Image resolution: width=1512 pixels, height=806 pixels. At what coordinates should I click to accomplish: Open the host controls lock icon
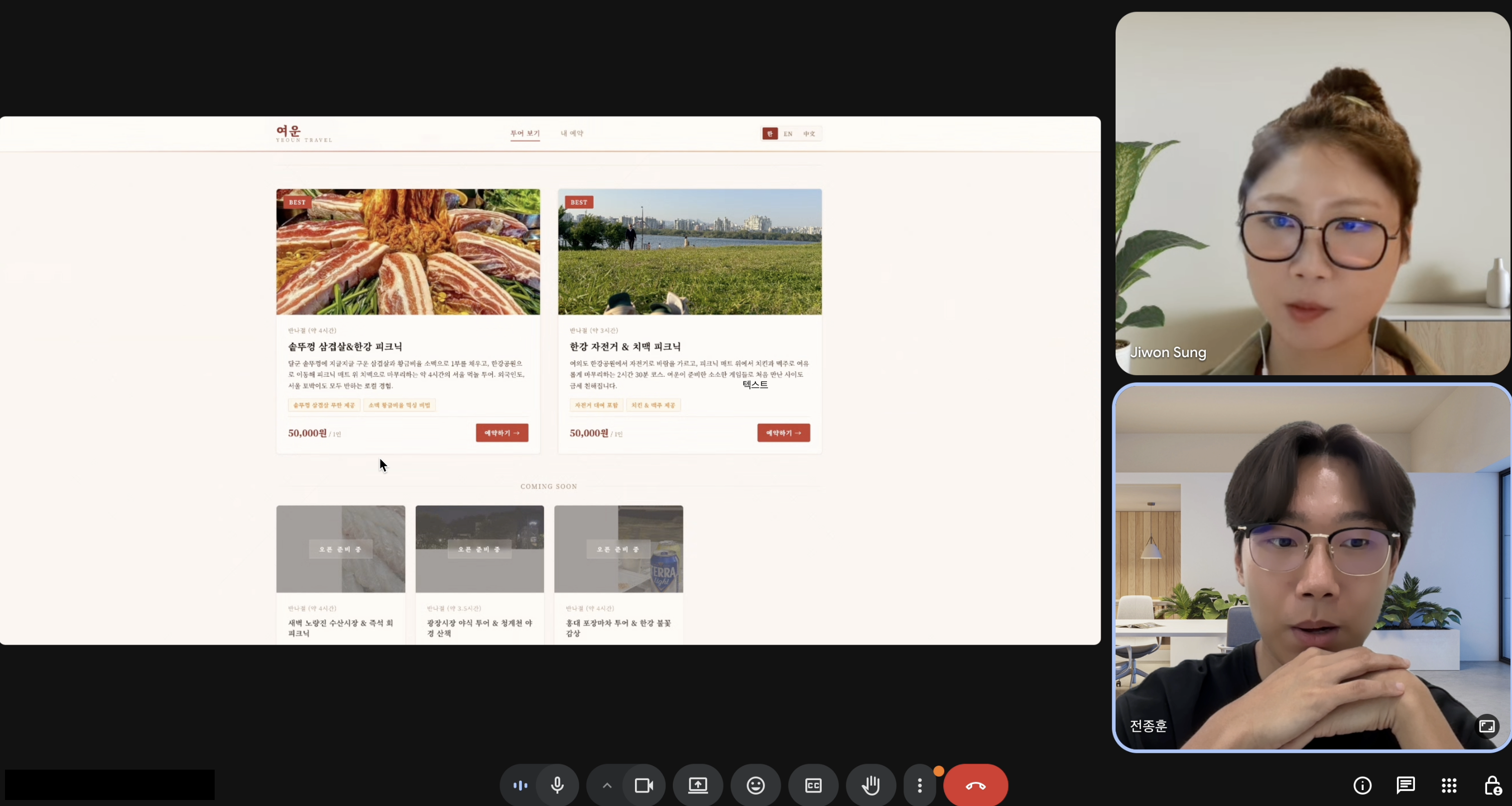coord(1493,786)
